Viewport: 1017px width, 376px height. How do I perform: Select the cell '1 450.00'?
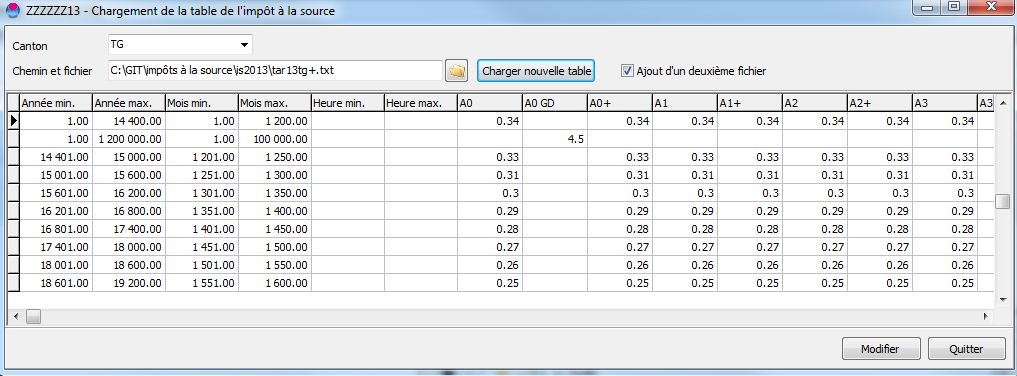(275, 229)
